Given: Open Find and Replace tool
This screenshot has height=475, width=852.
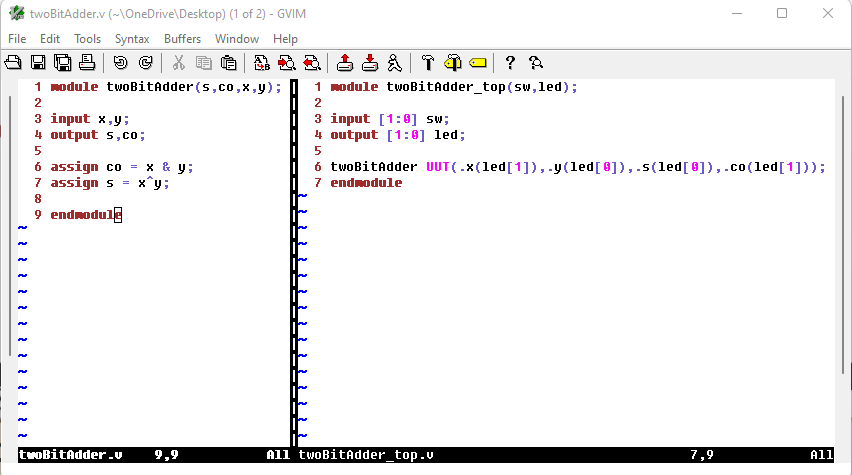Looking at the screenshot, I should point(262,63).
